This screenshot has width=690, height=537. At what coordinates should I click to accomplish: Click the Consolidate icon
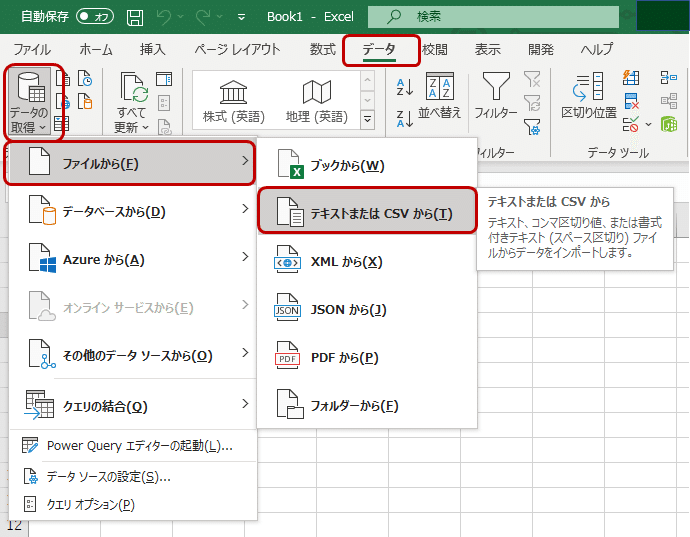tap(669, 78)
